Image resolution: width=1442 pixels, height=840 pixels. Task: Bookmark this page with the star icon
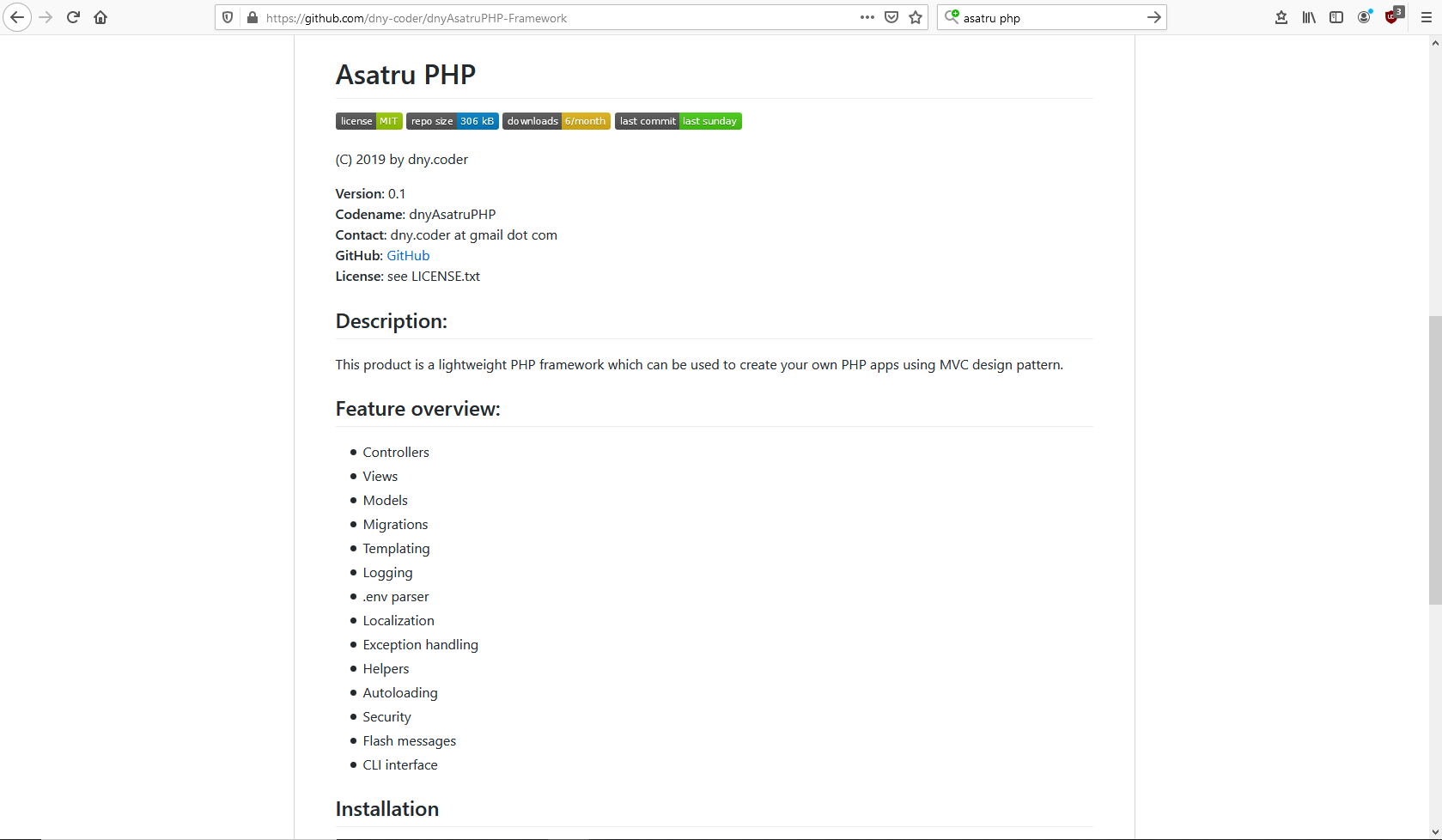tap(916, 17)
